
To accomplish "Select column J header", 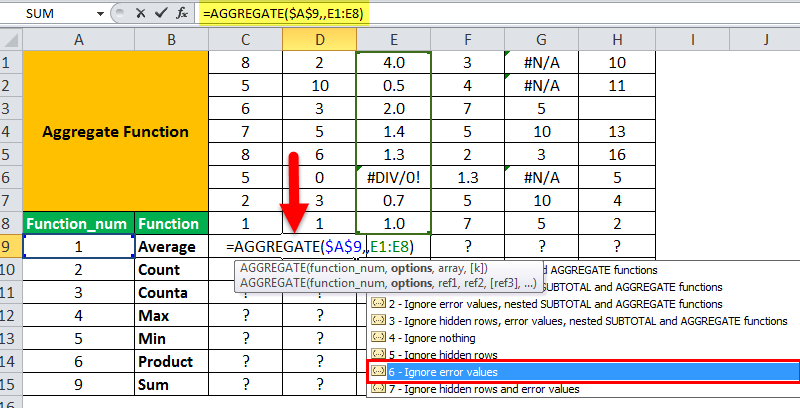I will click(765, 39).
